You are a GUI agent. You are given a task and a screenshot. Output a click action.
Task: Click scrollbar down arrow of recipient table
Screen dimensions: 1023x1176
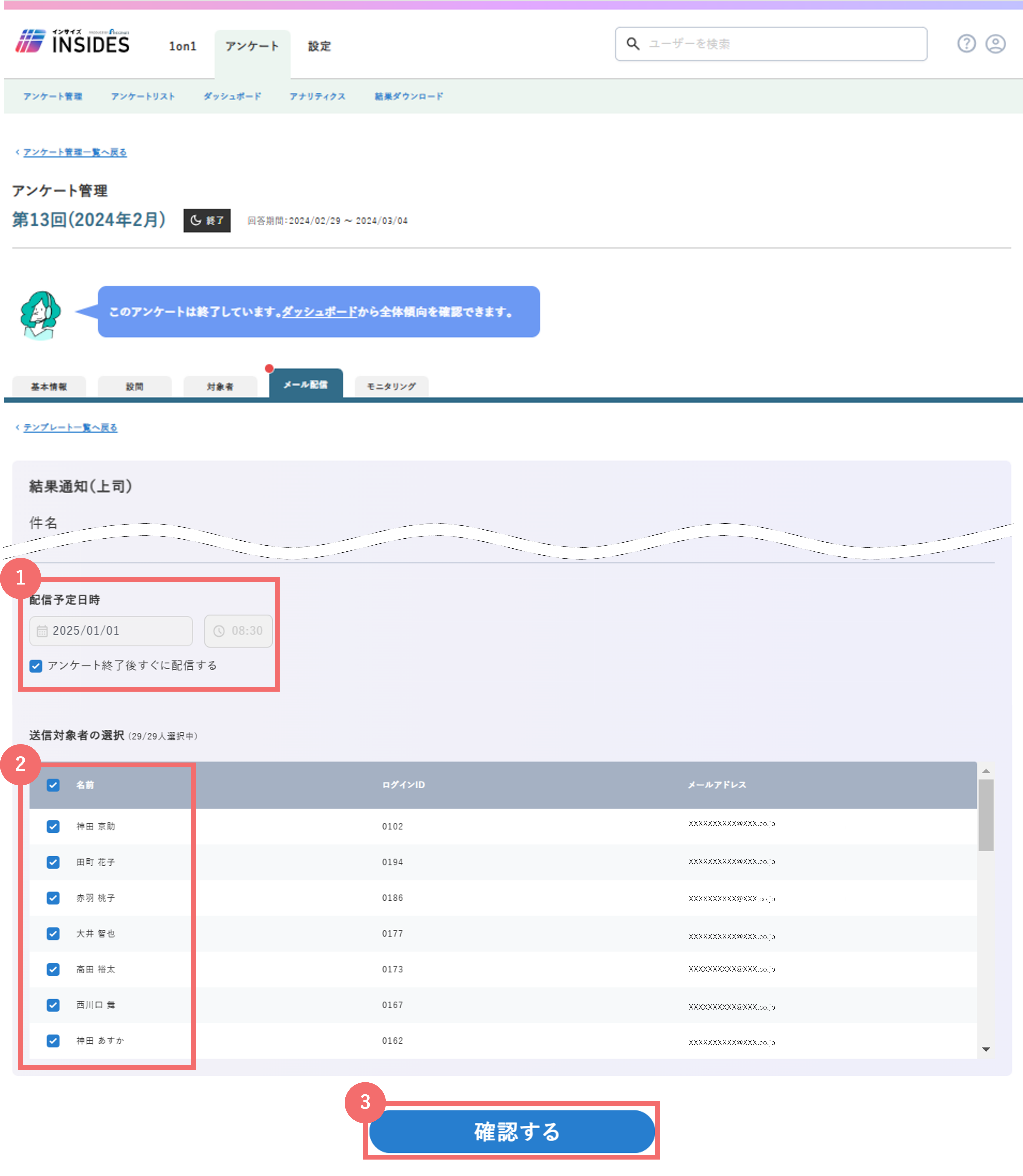(986, 1050)
